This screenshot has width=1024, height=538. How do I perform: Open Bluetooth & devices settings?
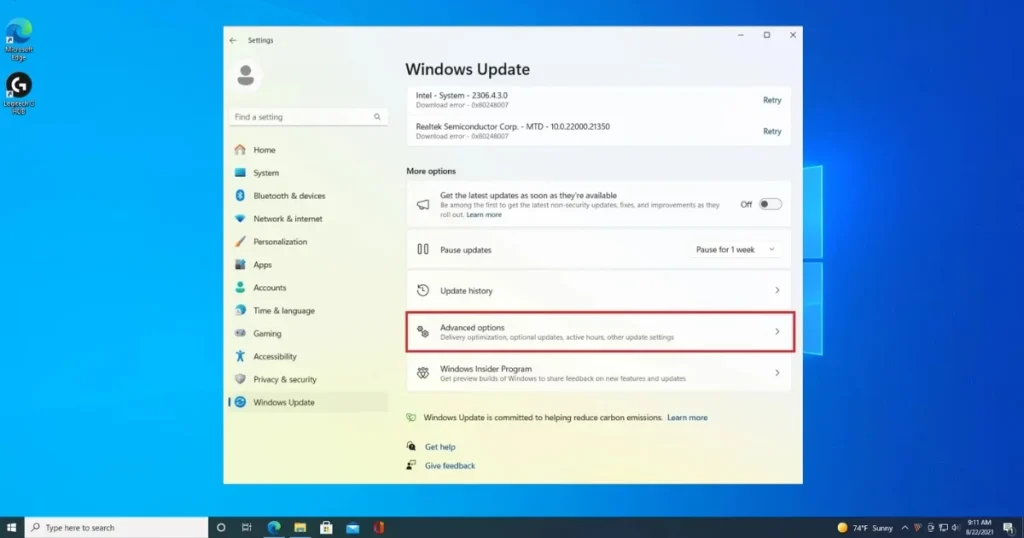307,196
